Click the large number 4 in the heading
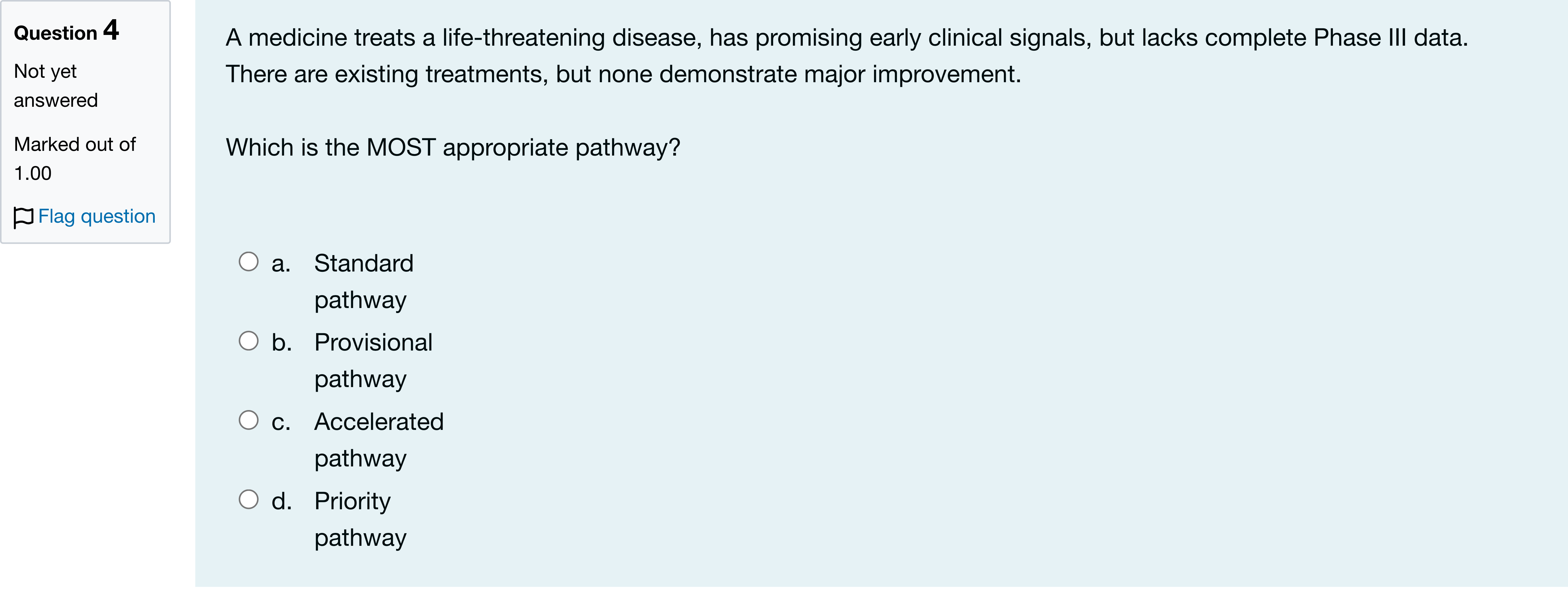1568x611 pixels. [x=111, y=30]
